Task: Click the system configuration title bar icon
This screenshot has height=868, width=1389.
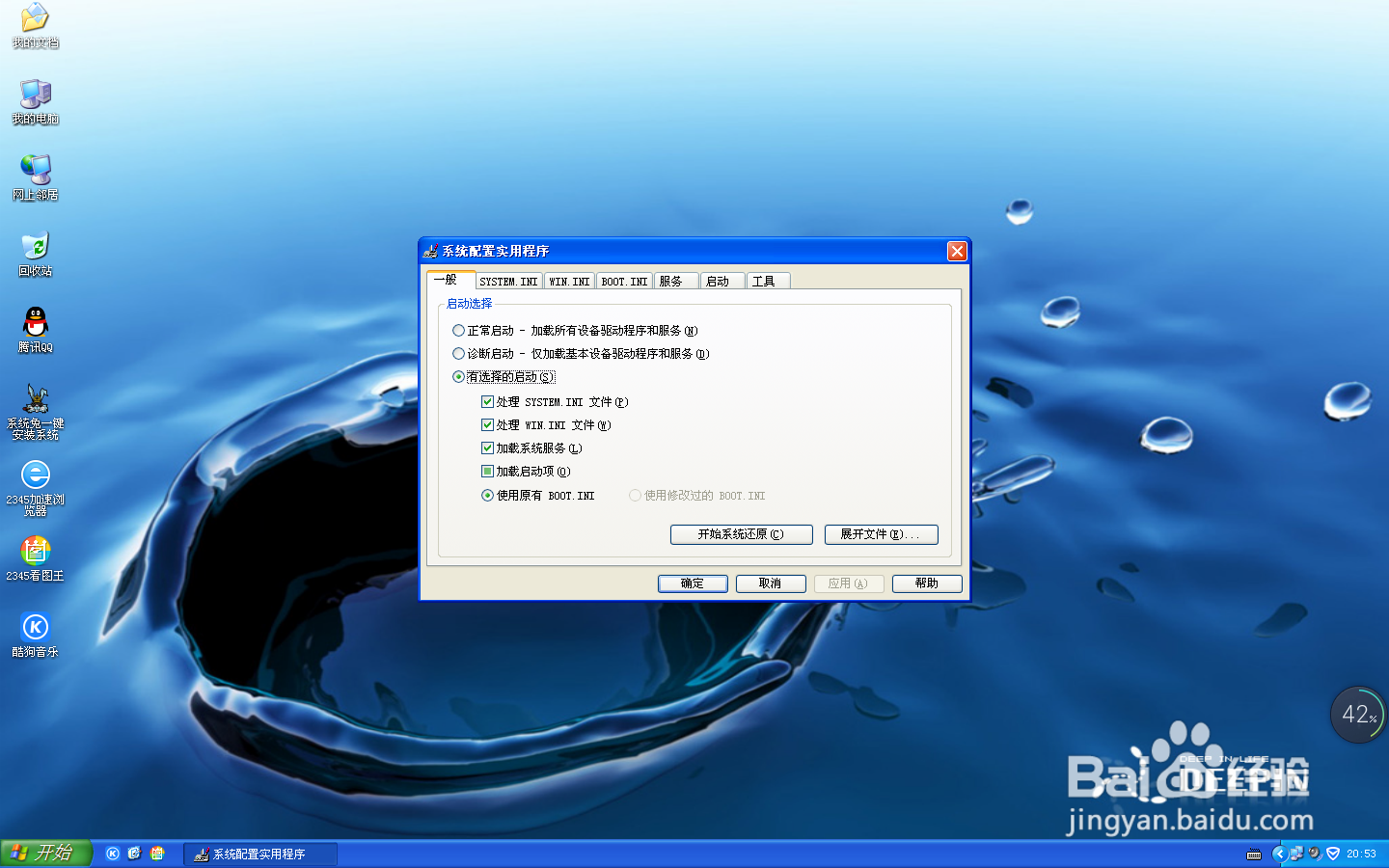Action: 430,251
